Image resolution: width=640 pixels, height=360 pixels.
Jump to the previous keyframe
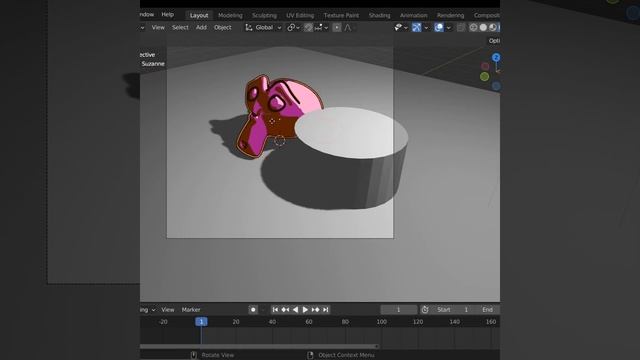tap(285, 310)
